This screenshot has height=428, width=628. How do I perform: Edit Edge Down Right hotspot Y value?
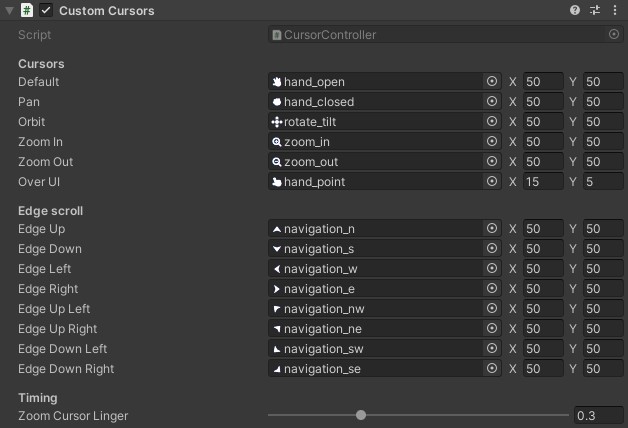click(x=603, y=369)
